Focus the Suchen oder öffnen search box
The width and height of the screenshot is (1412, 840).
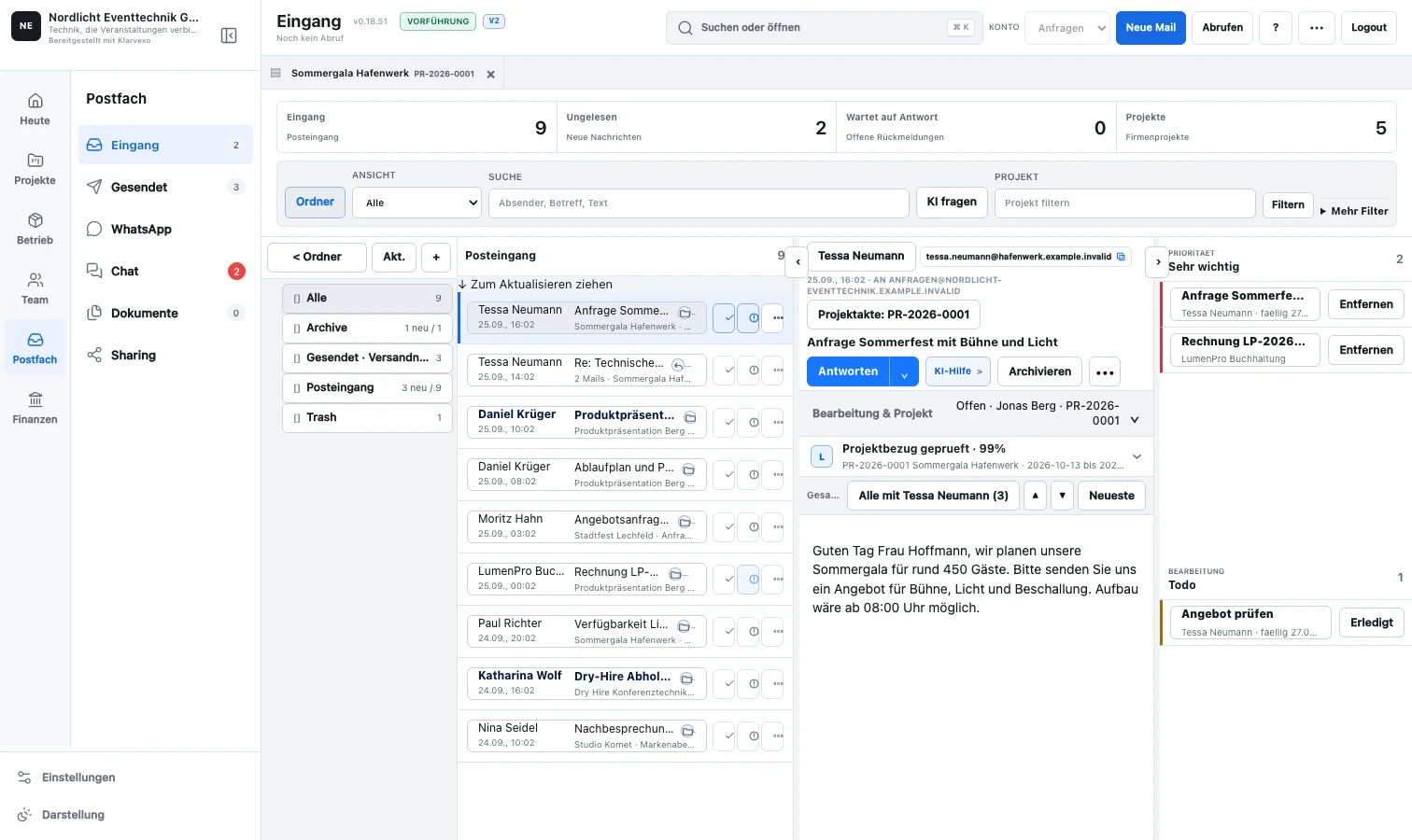[x=825, y=28]
